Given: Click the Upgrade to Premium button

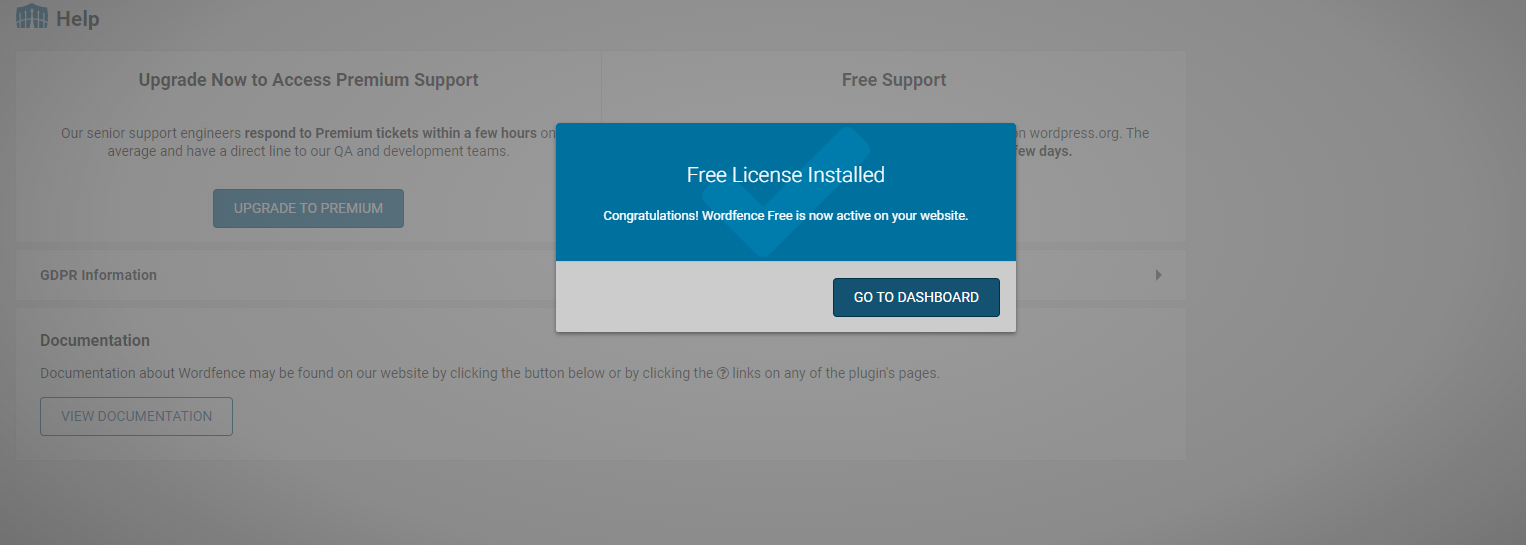Looking at the screenshot, I should point(308,208).
